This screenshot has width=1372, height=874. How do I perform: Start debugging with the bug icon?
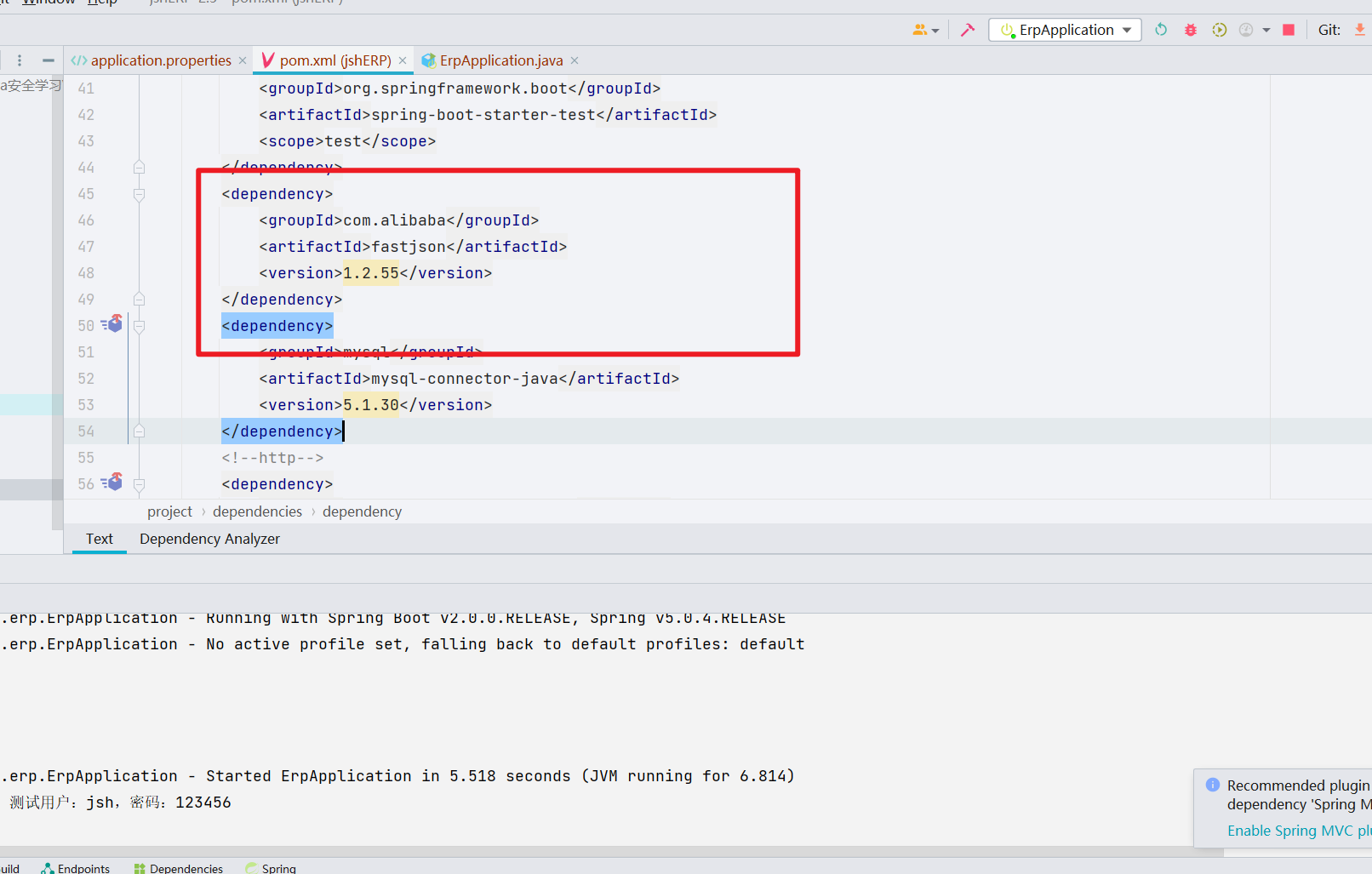coord(1190,30)
